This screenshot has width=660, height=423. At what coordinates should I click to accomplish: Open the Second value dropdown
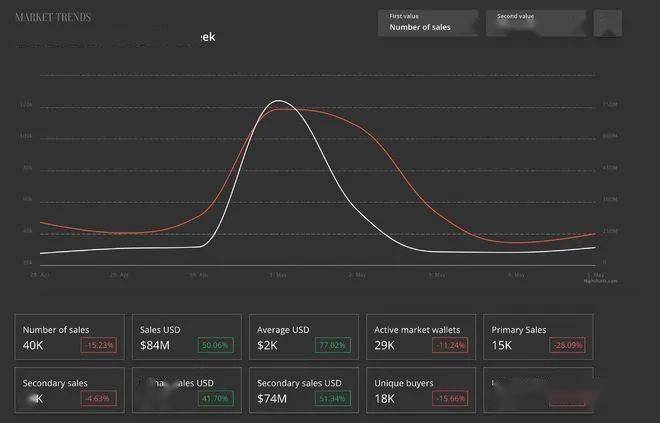pyautogui.click(x=536, y=23)
